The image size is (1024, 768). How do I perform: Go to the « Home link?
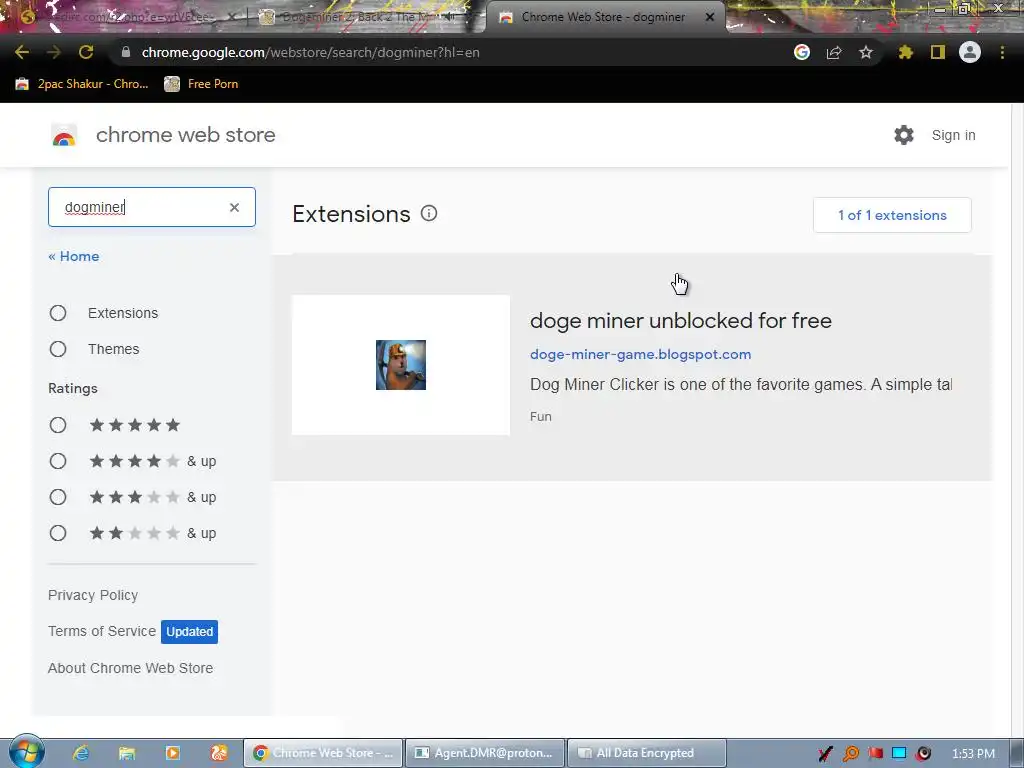click(74, 256)
